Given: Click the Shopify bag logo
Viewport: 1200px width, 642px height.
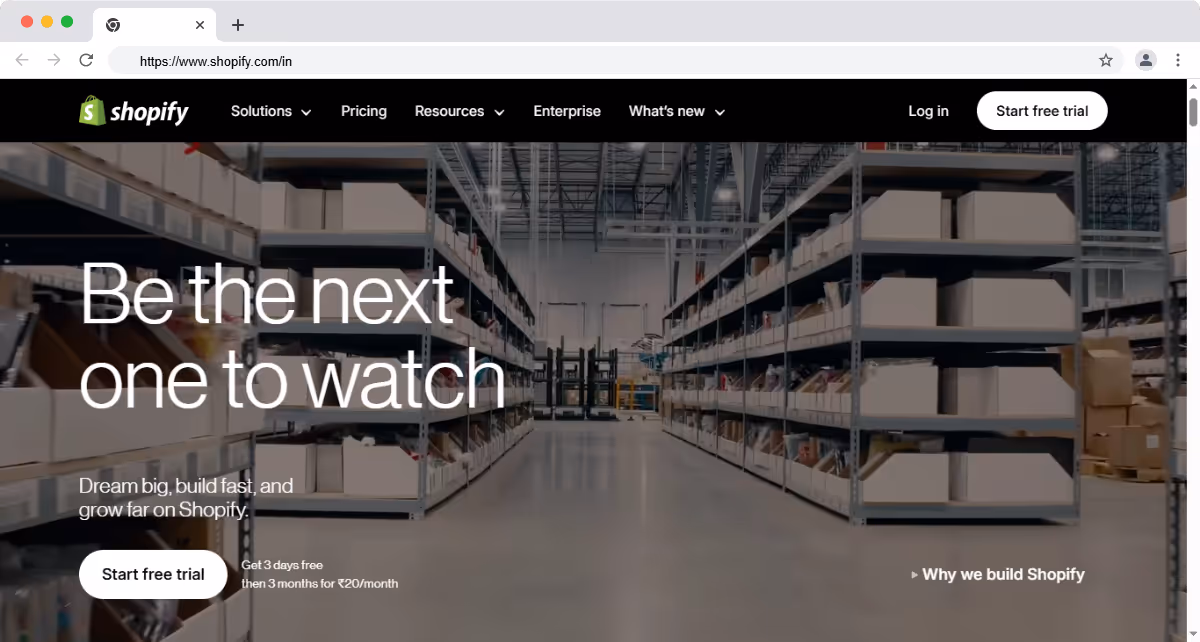Looking at the screenshot, I should pyautogui.click(x=91, y=111).
